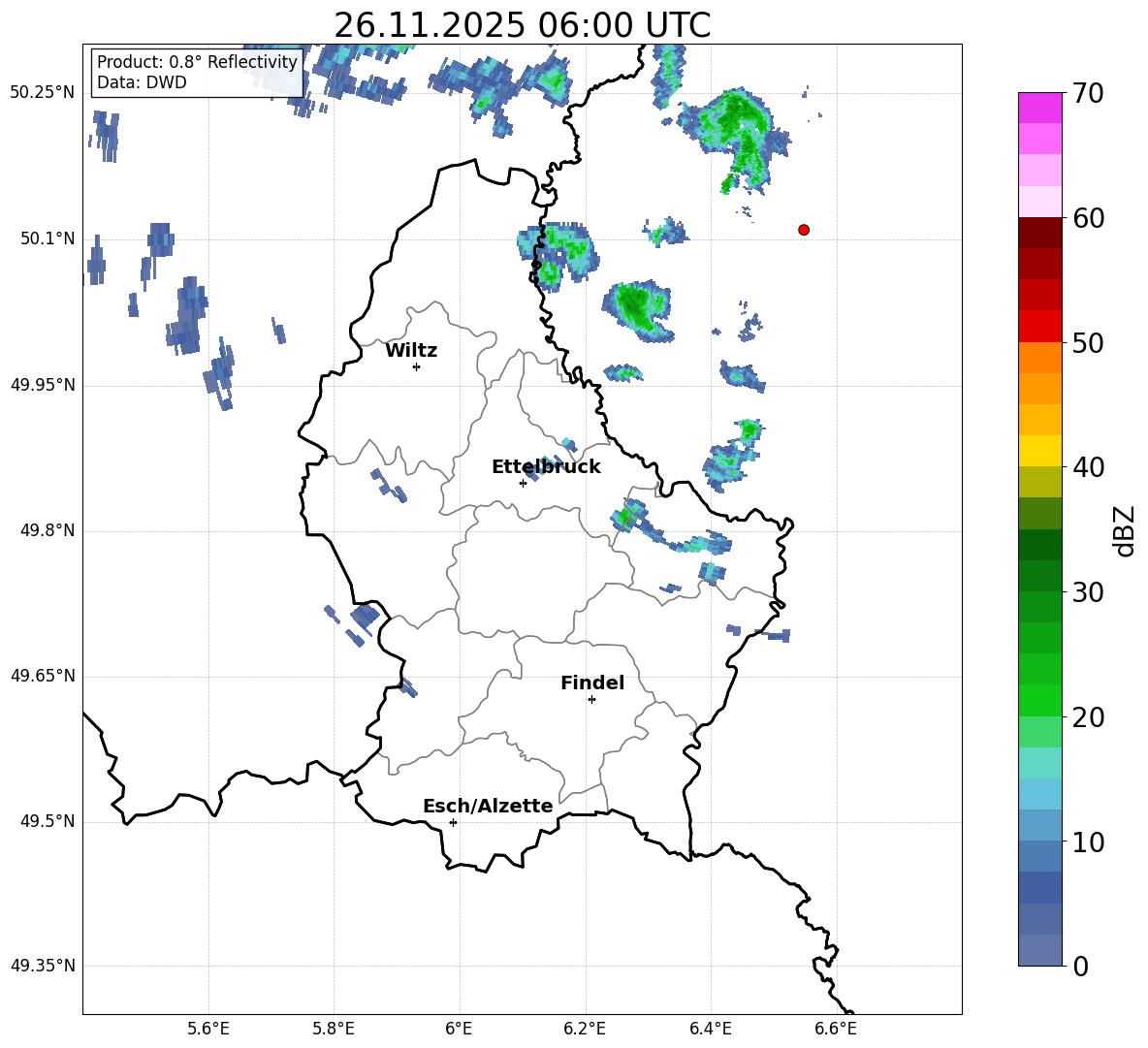Image resolution: width=1148 pixels, height=1048 pixels.
Task: Click the cross marker at Esch/Alzette
Action: coord(453,822)
